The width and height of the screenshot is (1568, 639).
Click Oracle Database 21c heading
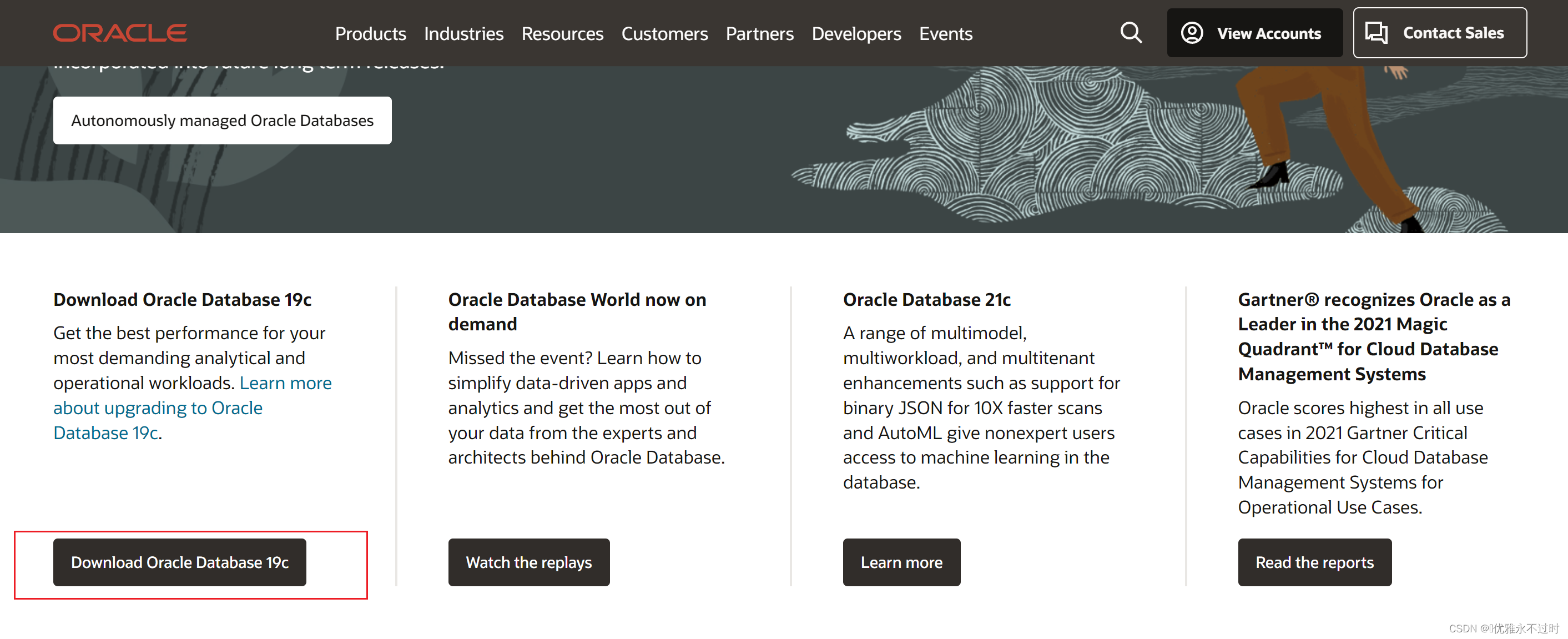pos(926,299)
